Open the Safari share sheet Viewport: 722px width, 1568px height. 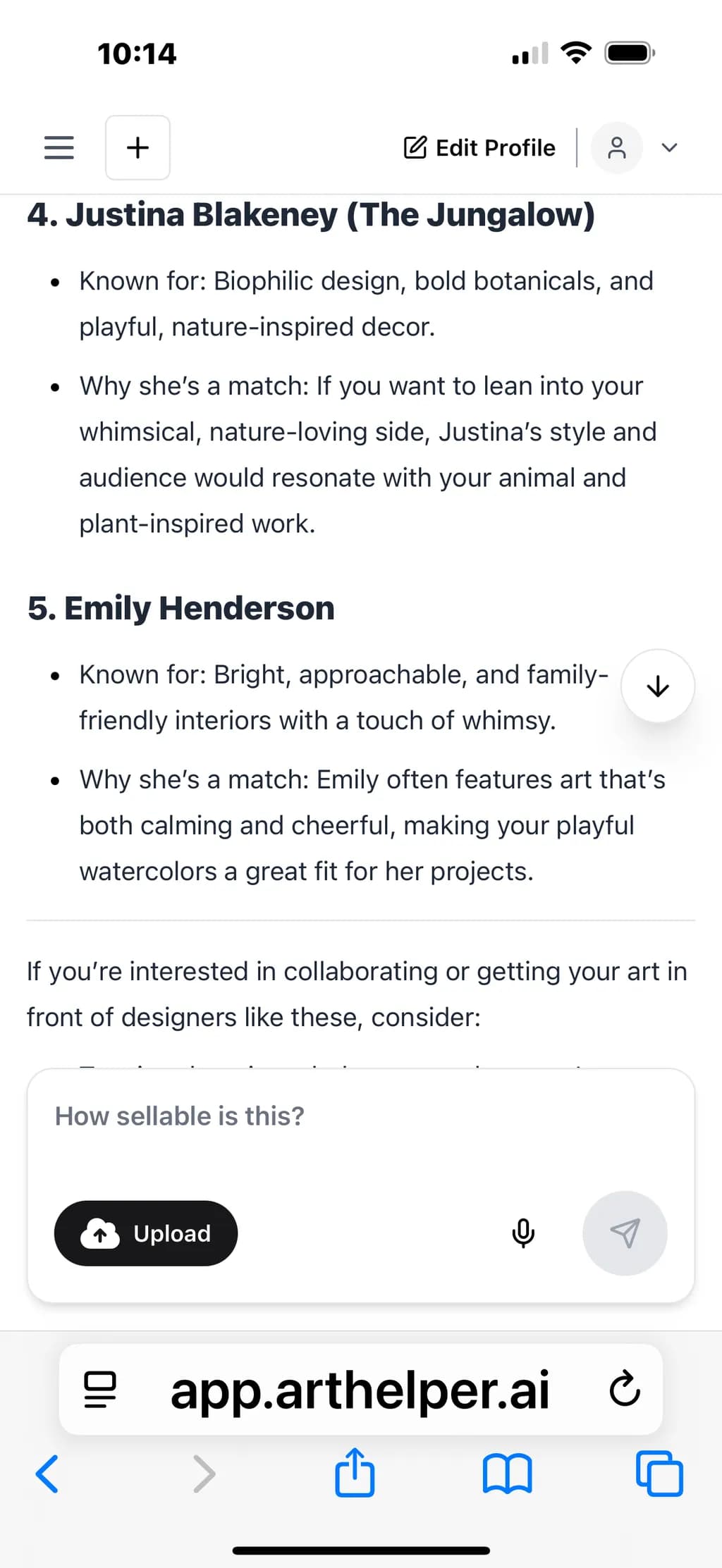(355, 1472)
